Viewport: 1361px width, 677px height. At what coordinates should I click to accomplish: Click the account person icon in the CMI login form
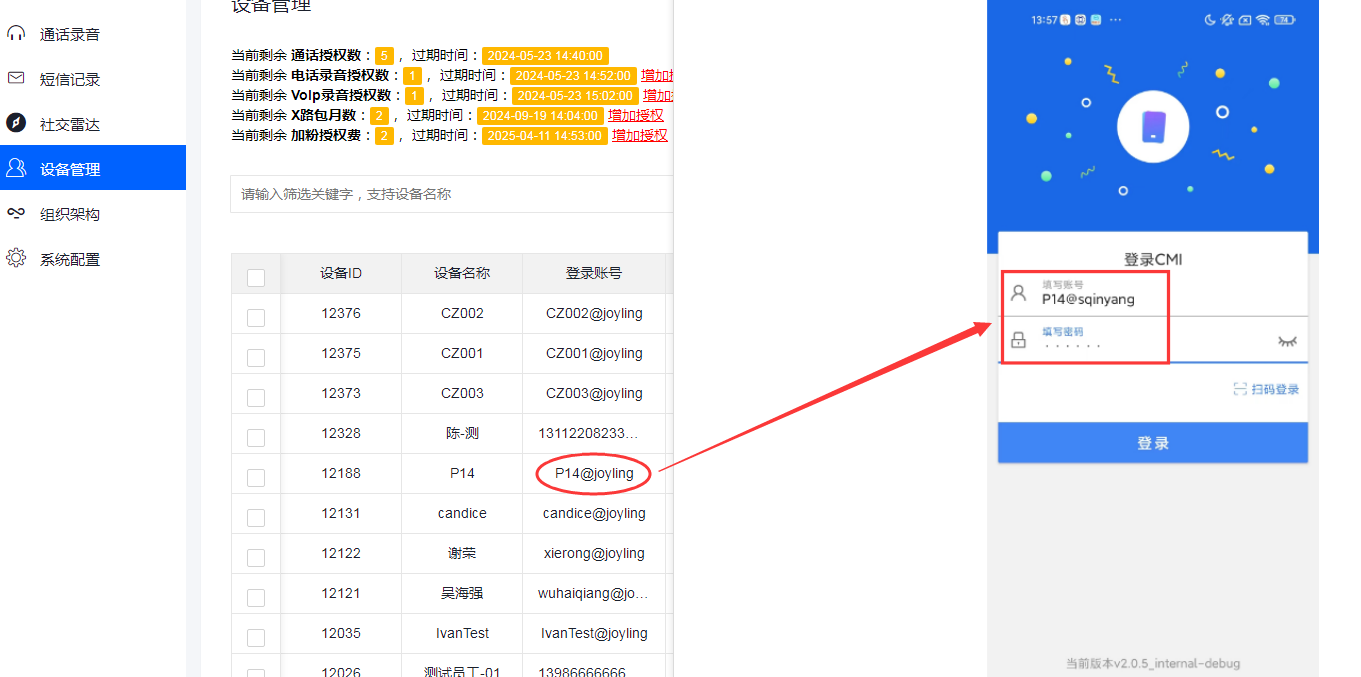pos(1018,293)
